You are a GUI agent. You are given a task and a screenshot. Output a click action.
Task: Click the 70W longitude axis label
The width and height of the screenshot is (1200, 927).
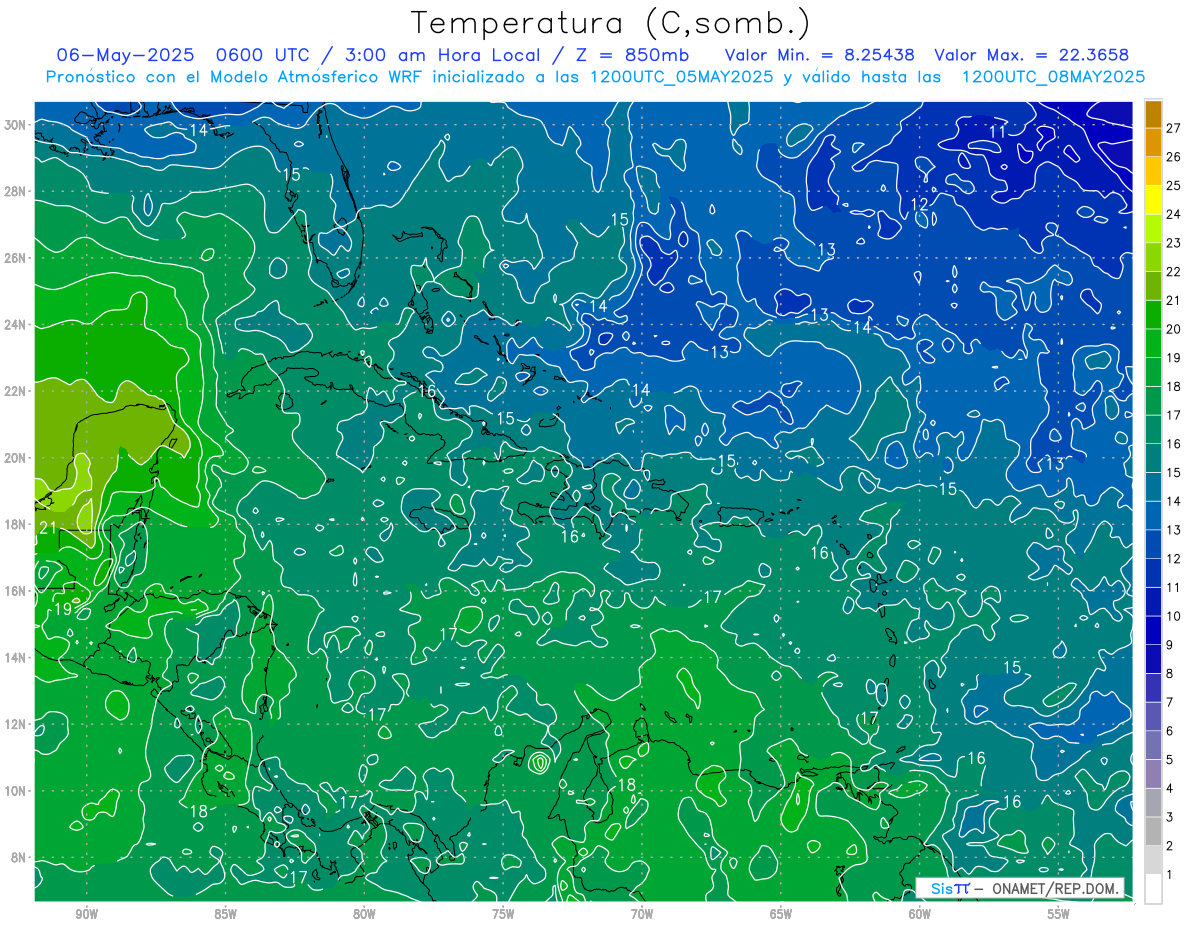click(642, 914)
